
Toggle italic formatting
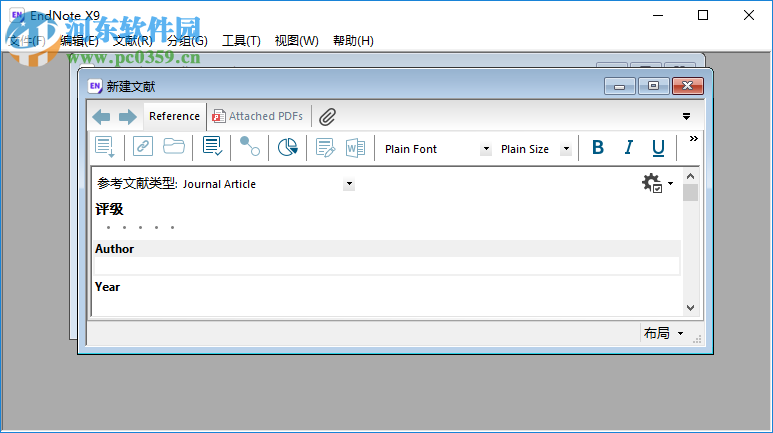click(629, 147)
